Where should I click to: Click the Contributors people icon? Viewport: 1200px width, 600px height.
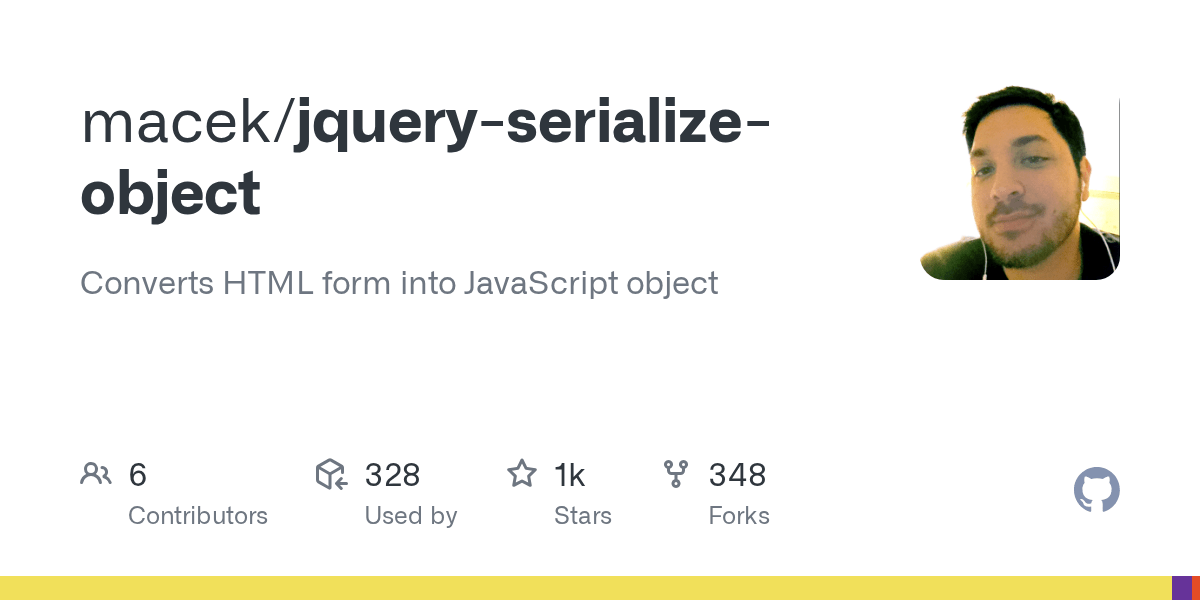(x=96, y=474)
